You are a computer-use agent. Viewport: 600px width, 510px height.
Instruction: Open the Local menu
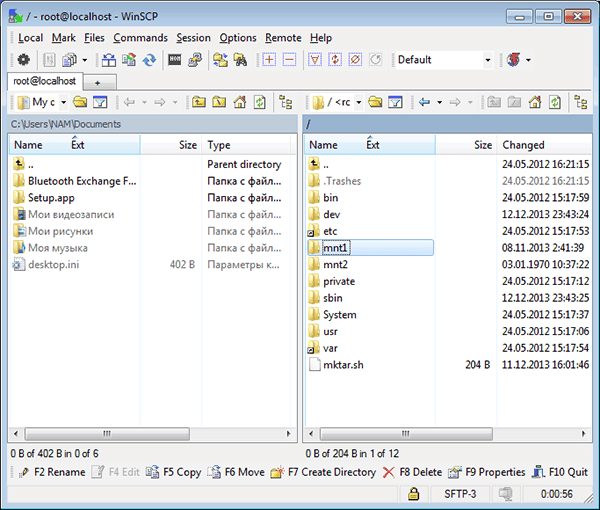(x=31, y=38)
